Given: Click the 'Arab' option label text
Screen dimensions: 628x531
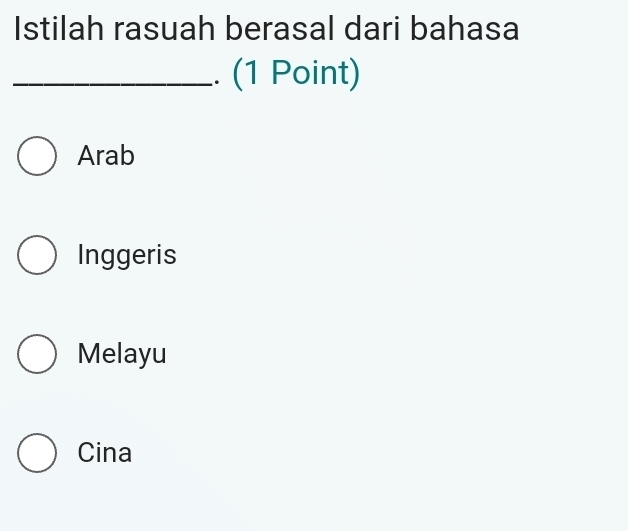Looking at the screenshot, I should [106, 157].
